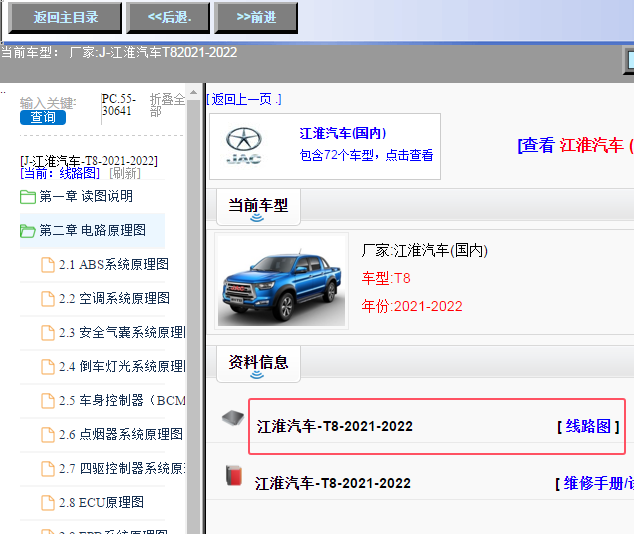Click the blue 查询 search button
Viewport: 634px width, 534px height.
tap(43, 117)
